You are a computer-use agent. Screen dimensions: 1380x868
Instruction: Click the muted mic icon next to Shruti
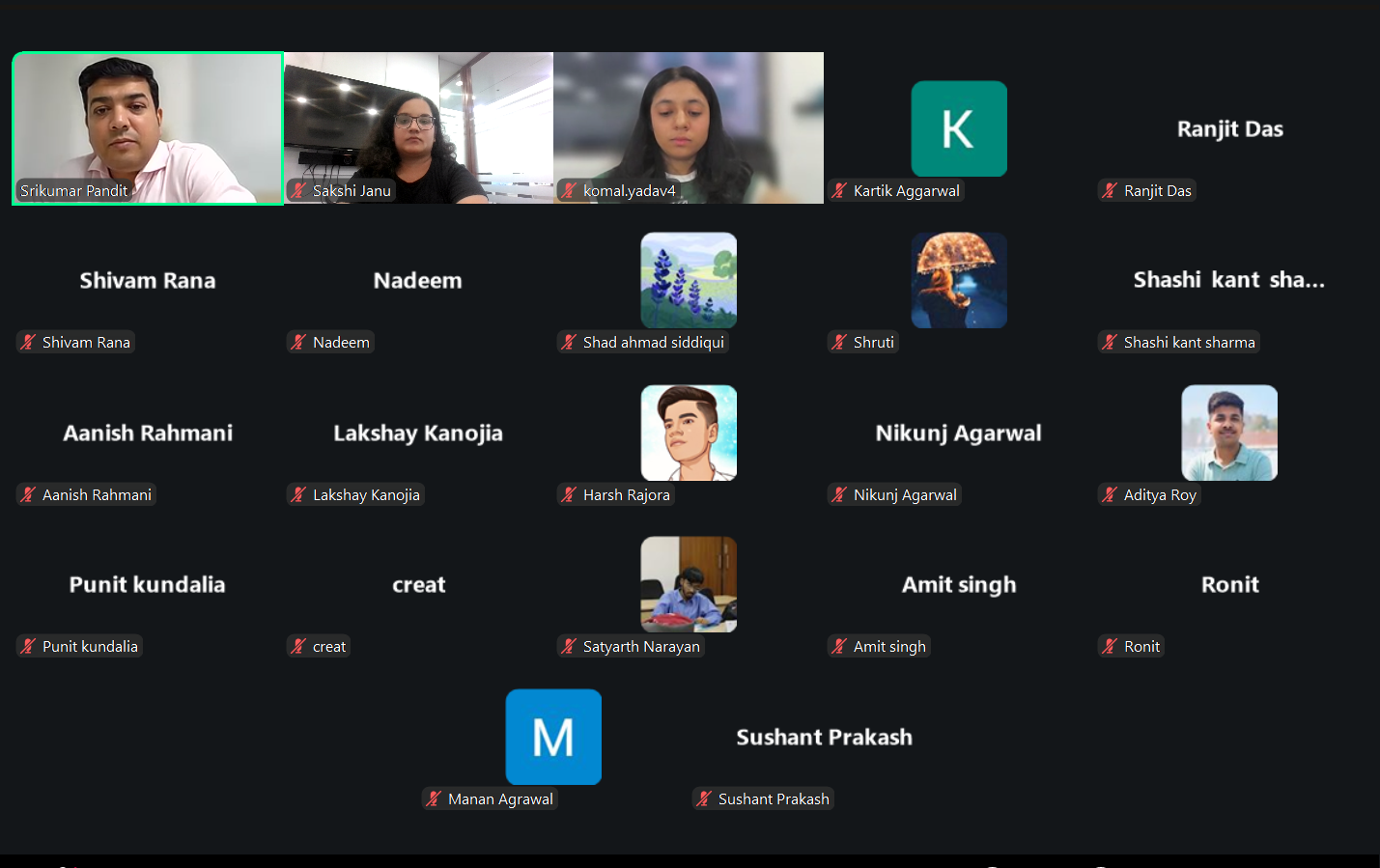coord(840,342)
